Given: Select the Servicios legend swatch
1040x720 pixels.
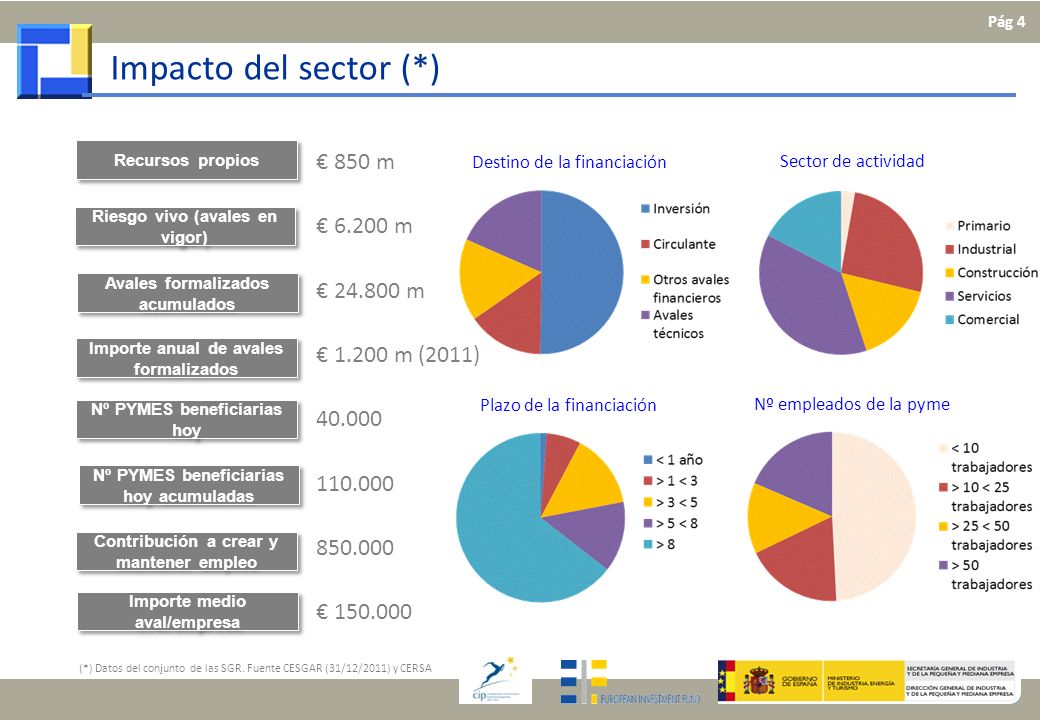Looking at the screenshot, I should click(950, 296).
